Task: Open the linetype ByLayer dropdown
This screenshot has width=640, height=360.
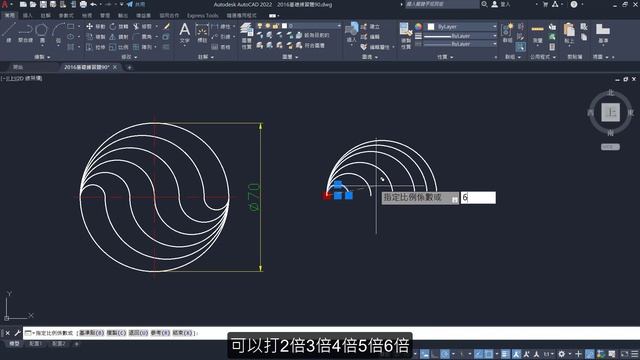Action: click(x=460, y=44)
